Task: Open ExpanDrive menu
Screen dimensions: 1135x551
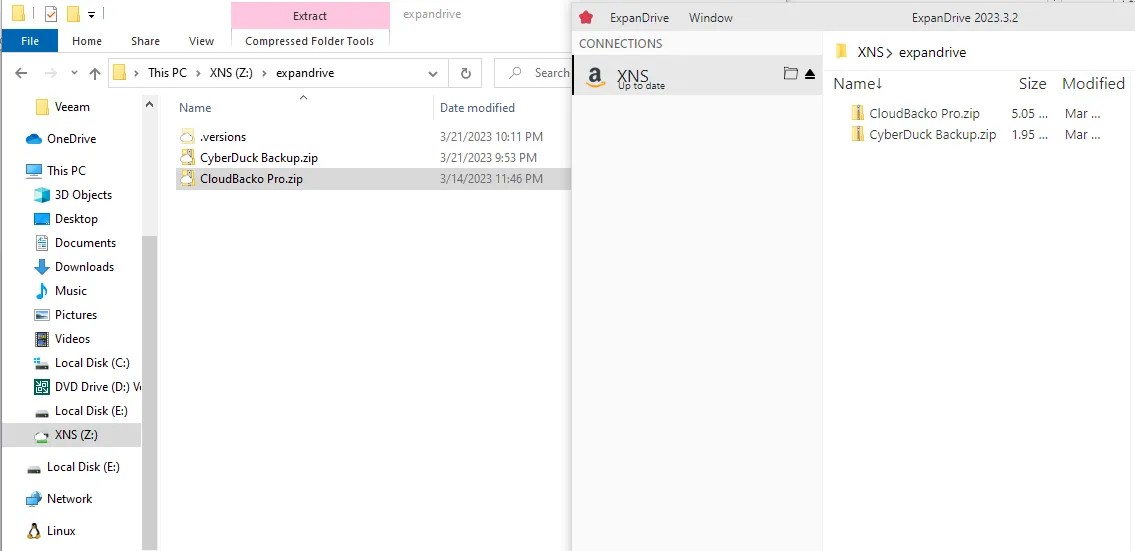Action: point(639,17)
